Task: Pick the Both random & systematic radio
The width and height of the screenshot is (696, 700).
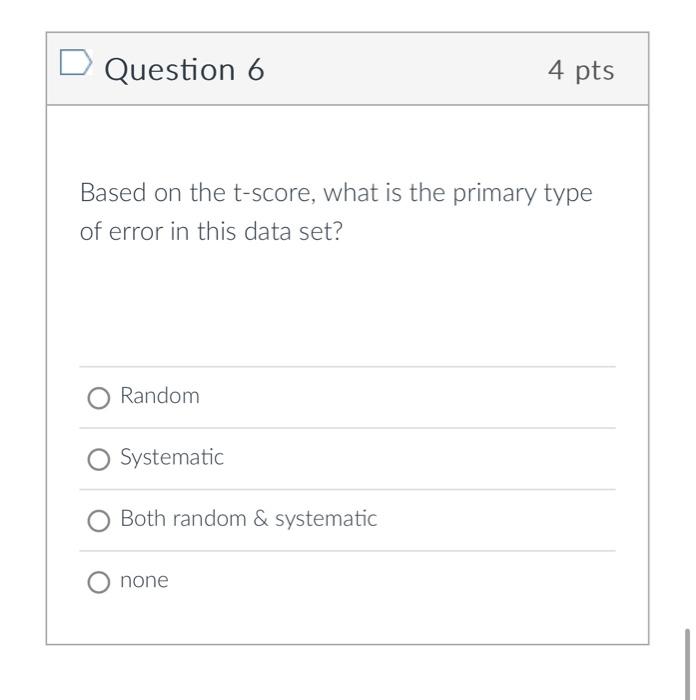Action: (99, 521)
